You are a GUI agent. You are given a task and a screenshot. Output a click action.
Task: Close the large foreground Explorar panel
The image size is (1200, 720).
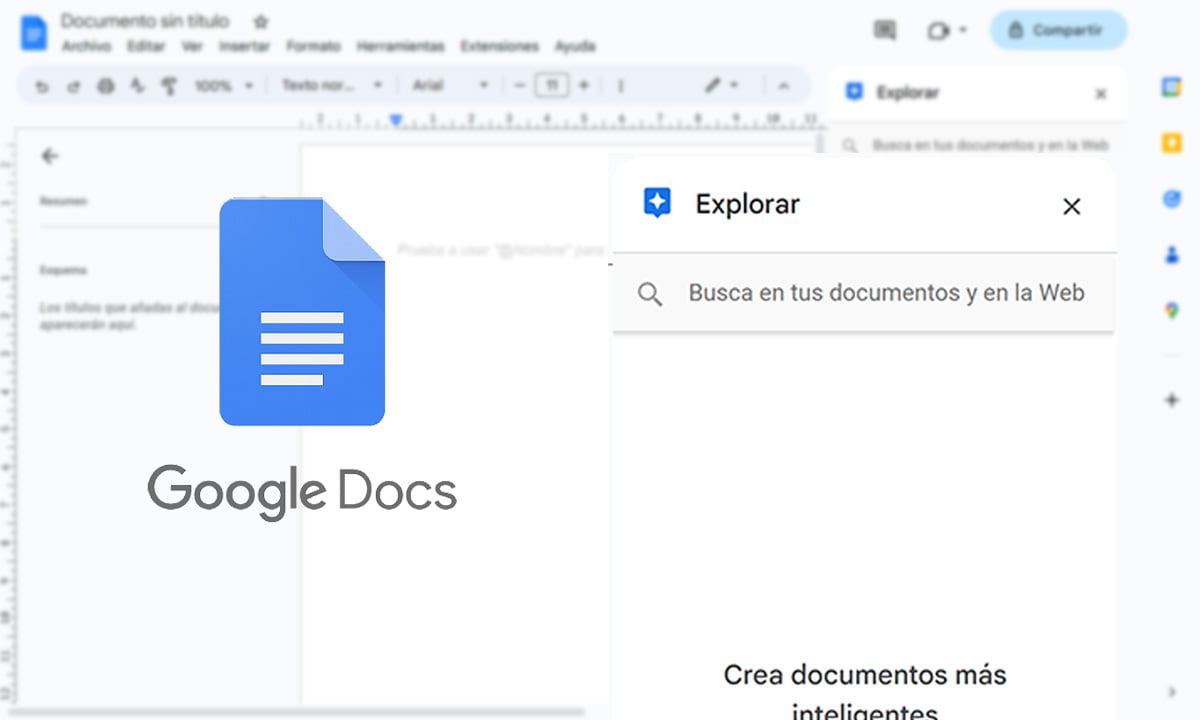tap(1072, 207)
